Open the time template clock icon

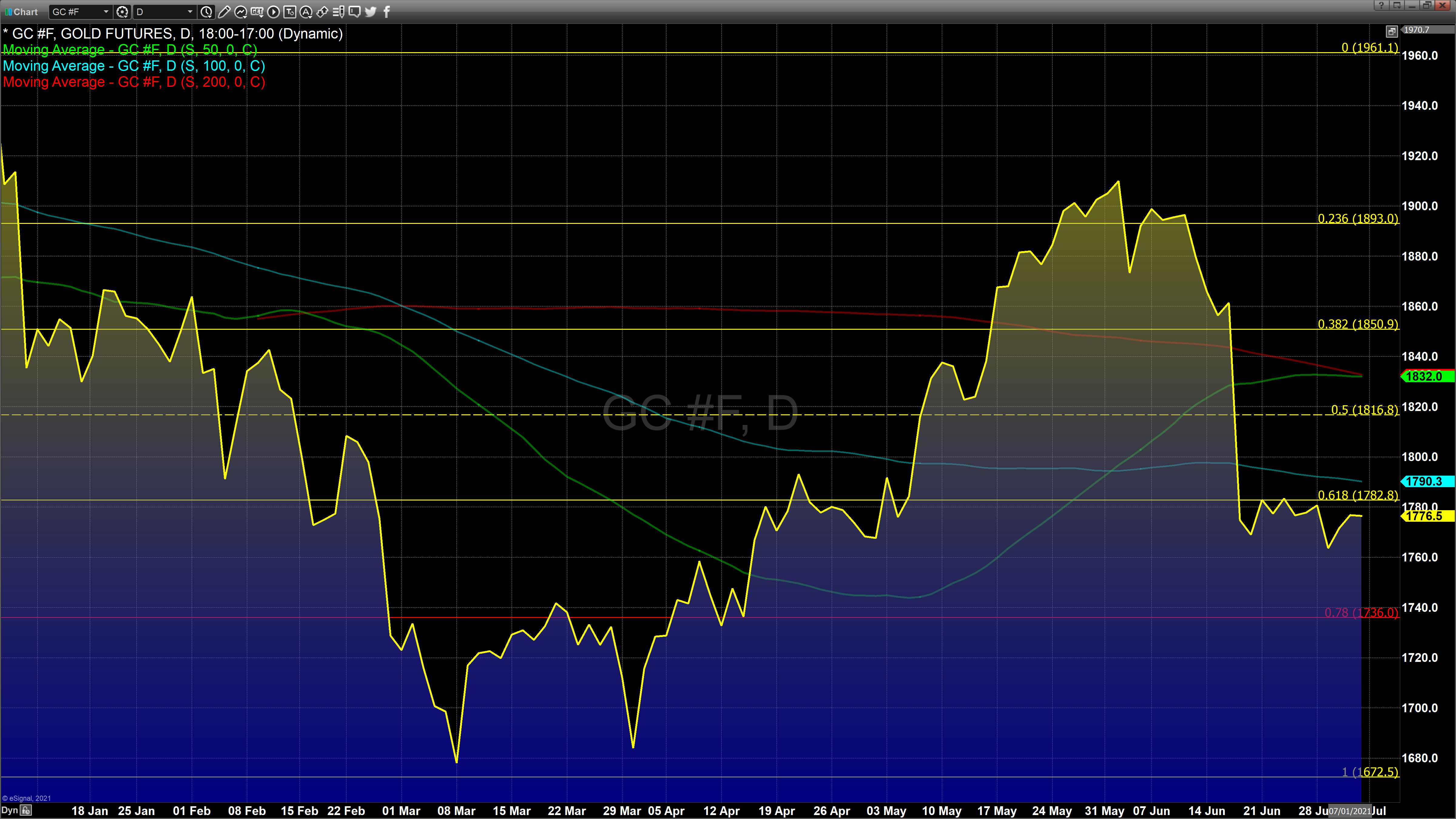click(207, 12)
